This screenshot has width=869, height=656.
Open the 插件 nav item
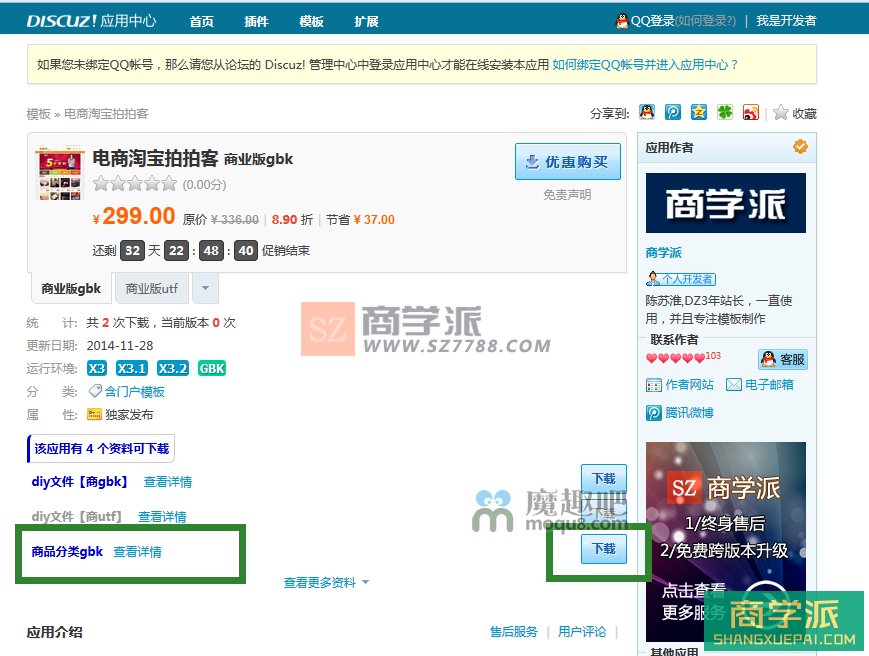[x=256, y=22]
